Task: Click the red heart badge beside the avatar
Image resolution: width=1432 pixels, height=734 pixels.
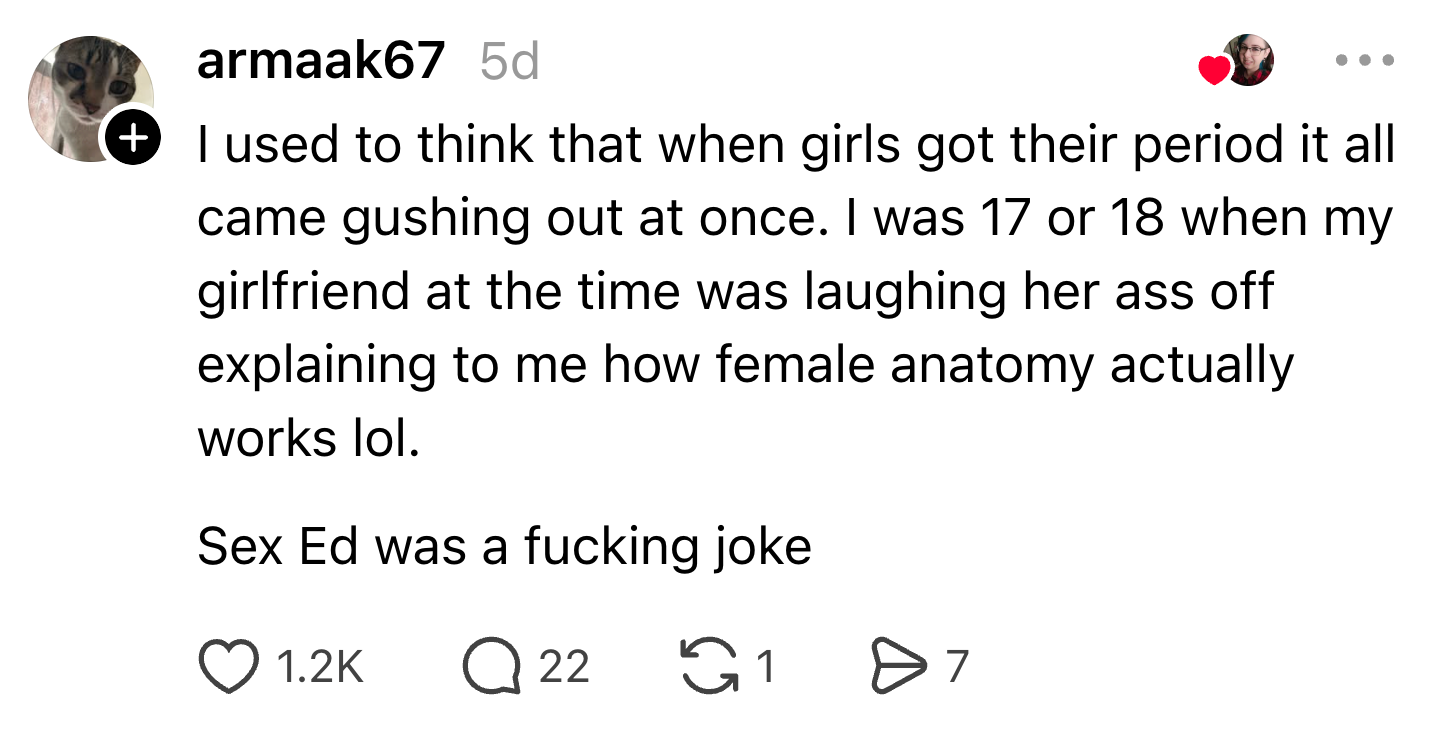Action: point(1213,70)
